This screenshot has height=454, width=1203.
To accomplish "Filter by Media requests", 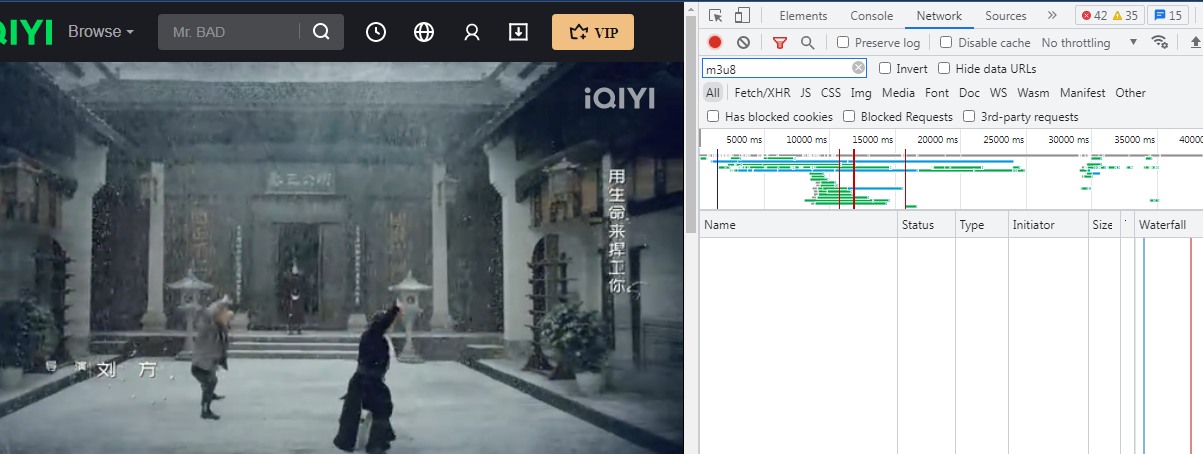I will [898, 93].
